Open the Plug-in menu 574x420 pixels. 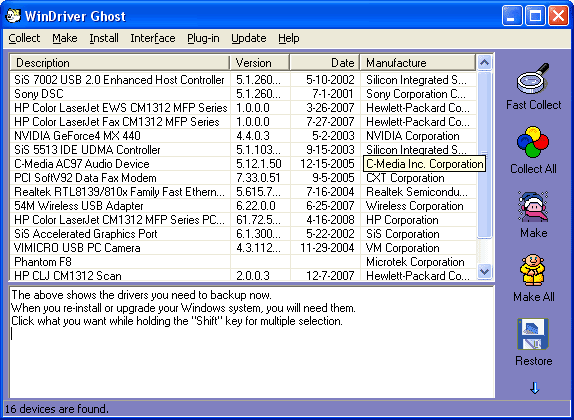[203, 38]
